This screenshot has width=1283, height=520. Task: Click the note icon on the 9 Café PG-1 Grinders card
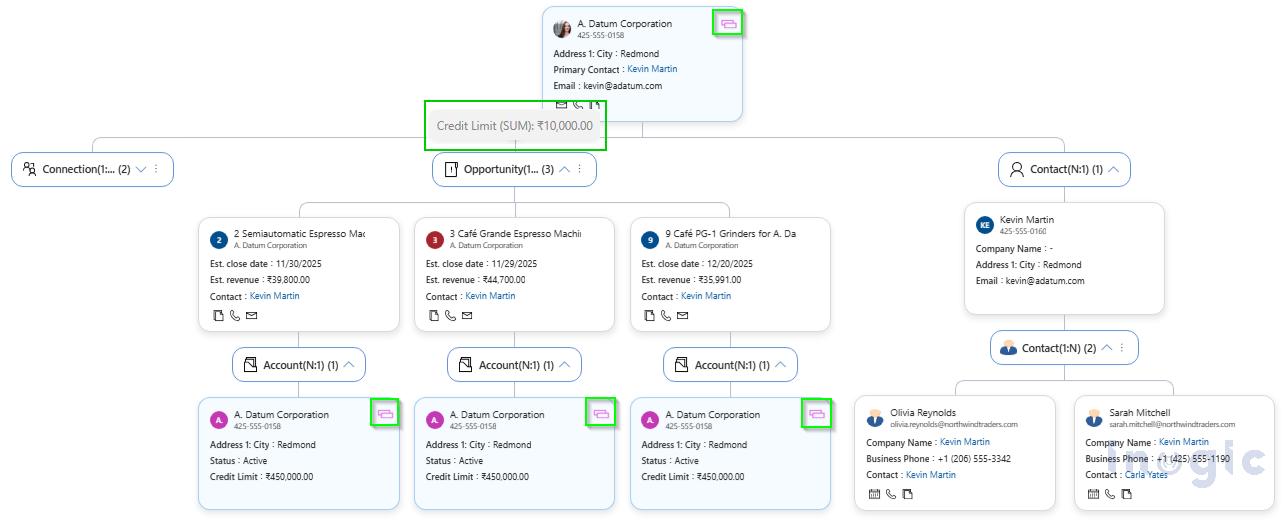[x=651, y=316]
